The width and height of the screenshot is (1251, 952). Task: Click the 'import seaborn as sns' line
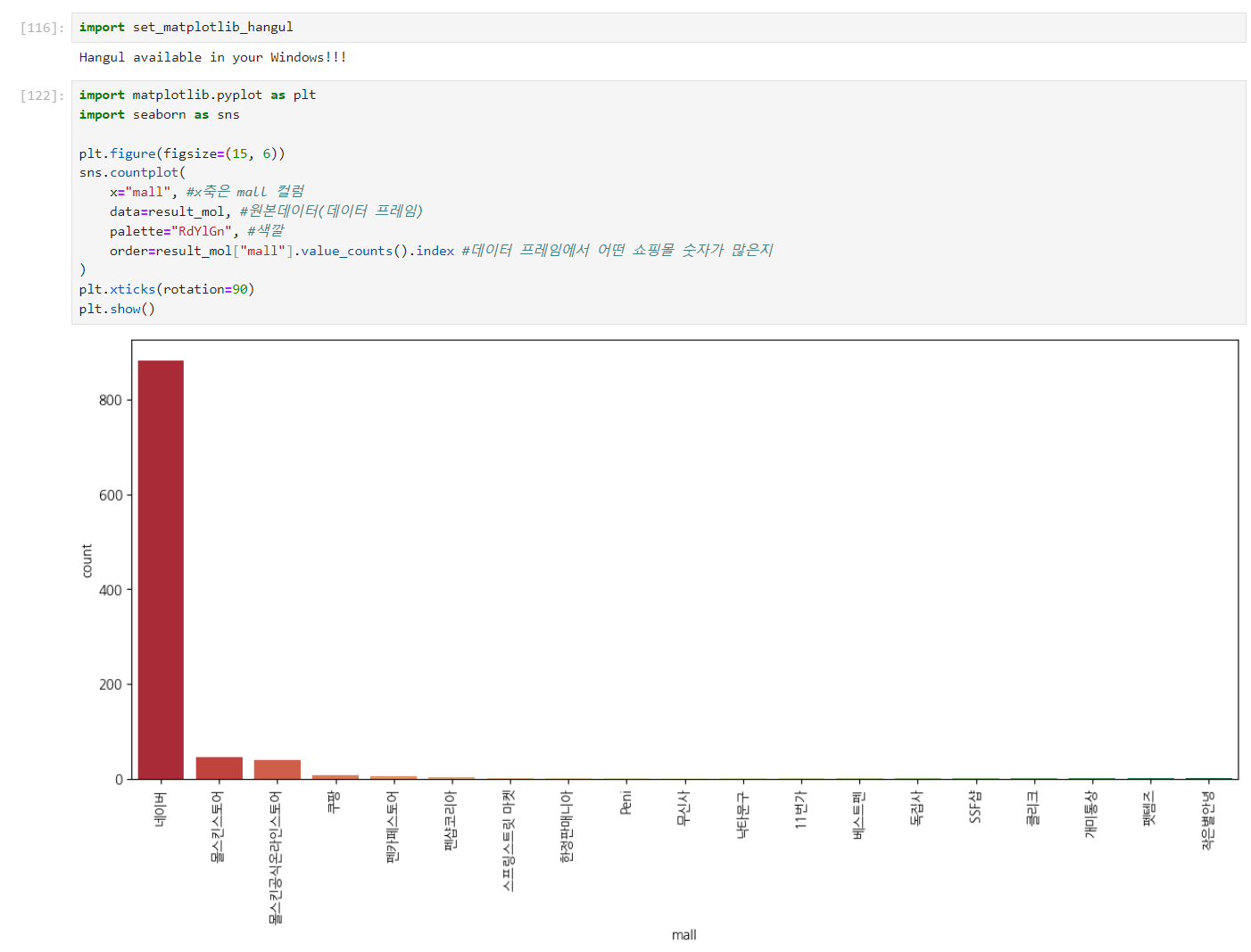159,114
